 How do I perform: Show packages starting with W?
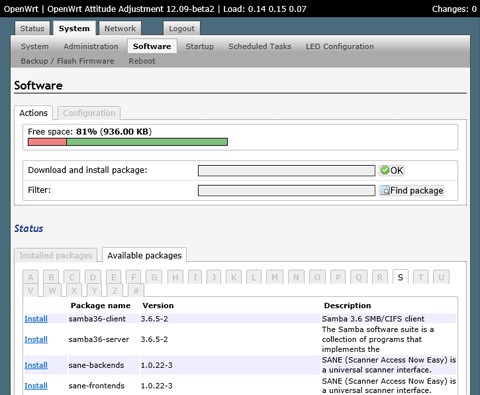(52, 290)
